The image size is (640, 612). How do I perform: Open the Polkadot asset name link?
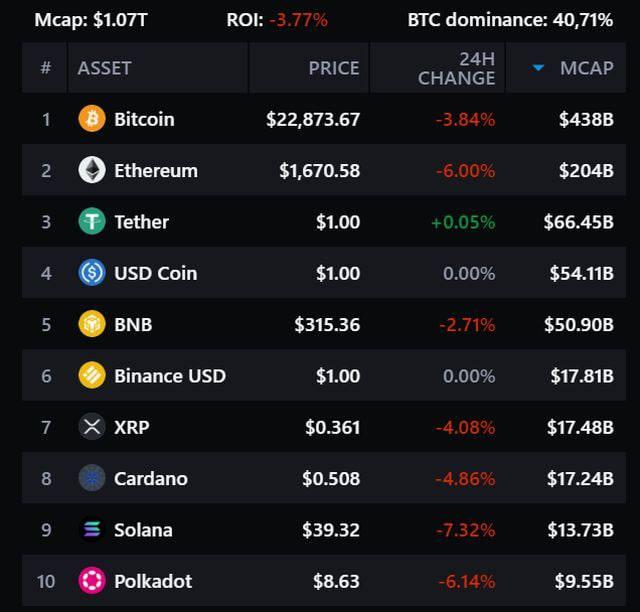[x=153, y=581]
